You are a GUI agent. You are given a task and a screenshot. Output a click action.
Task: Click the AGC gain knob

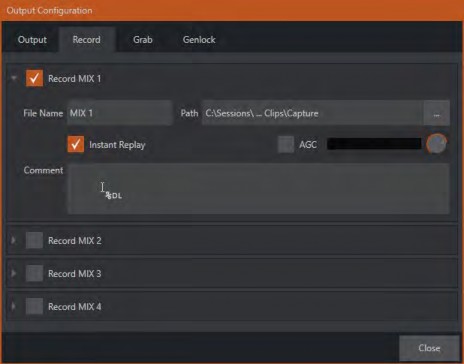(436, 144)
